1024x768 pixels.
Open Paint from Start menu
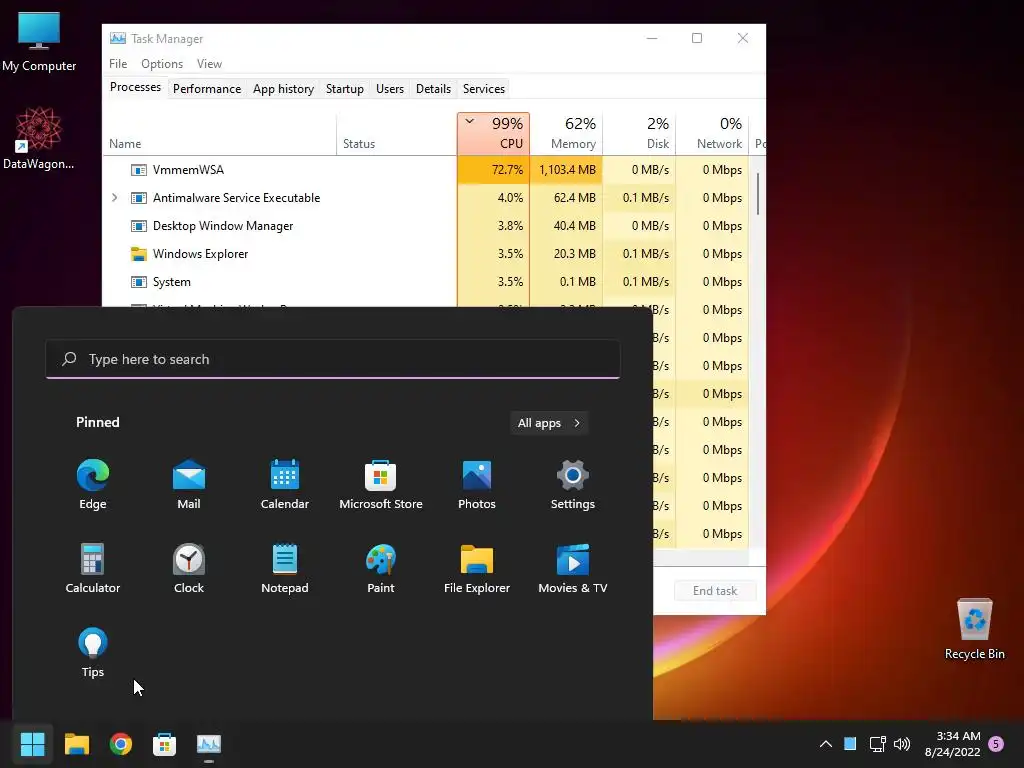click(381, 568)
